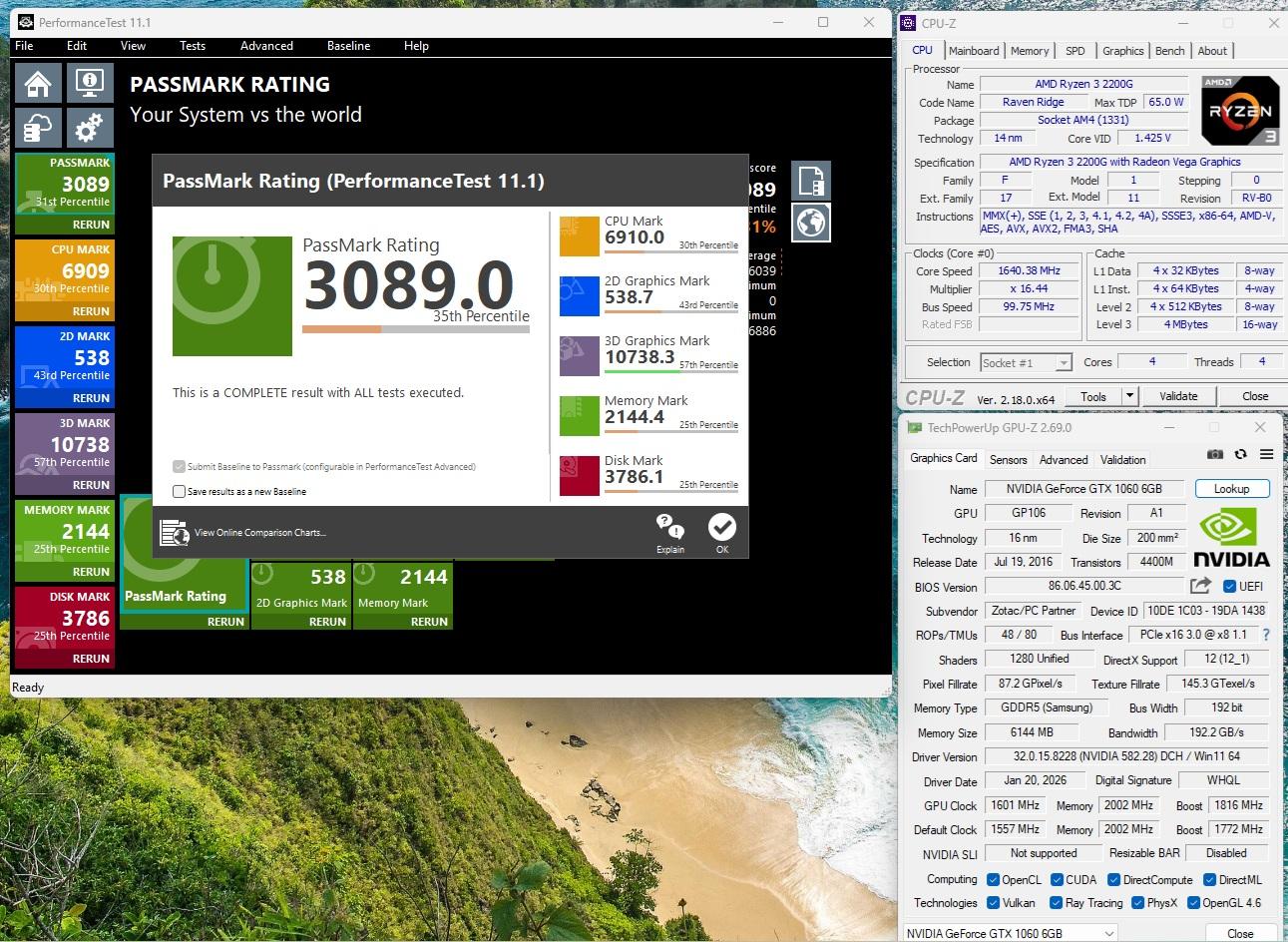The image size is (1288, 942).
Task: Open the Bench tab in CPU-Z
Action: click(1170, 51)
